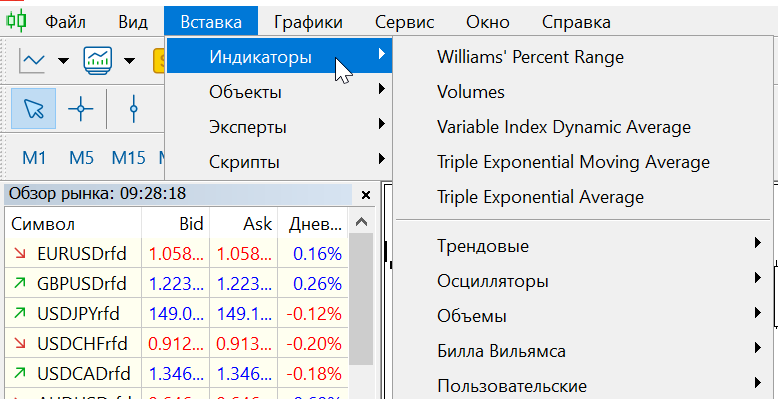Screen dimensions: 778x399
Task: Click the Днев... column header
Action: [x=313, y=224]
